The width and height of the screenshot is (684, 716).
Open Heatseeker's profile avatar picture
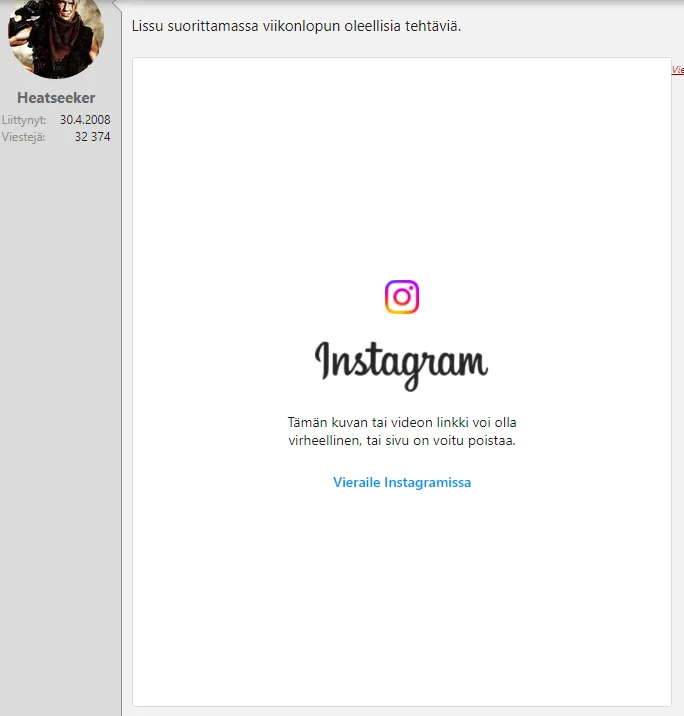[x=56, y=36]
